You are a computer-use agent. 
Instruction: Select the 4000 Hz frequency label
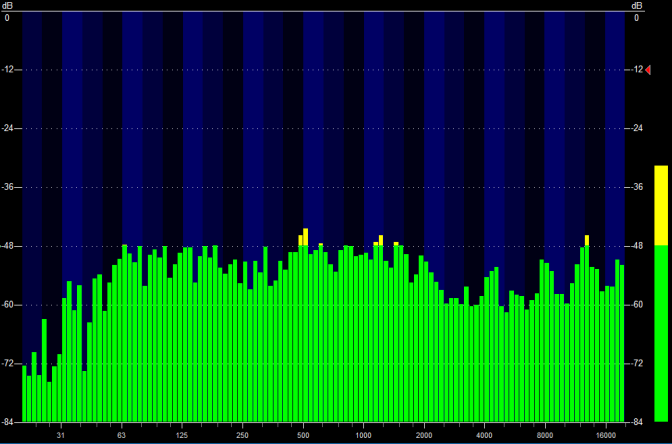click(484, 434)
